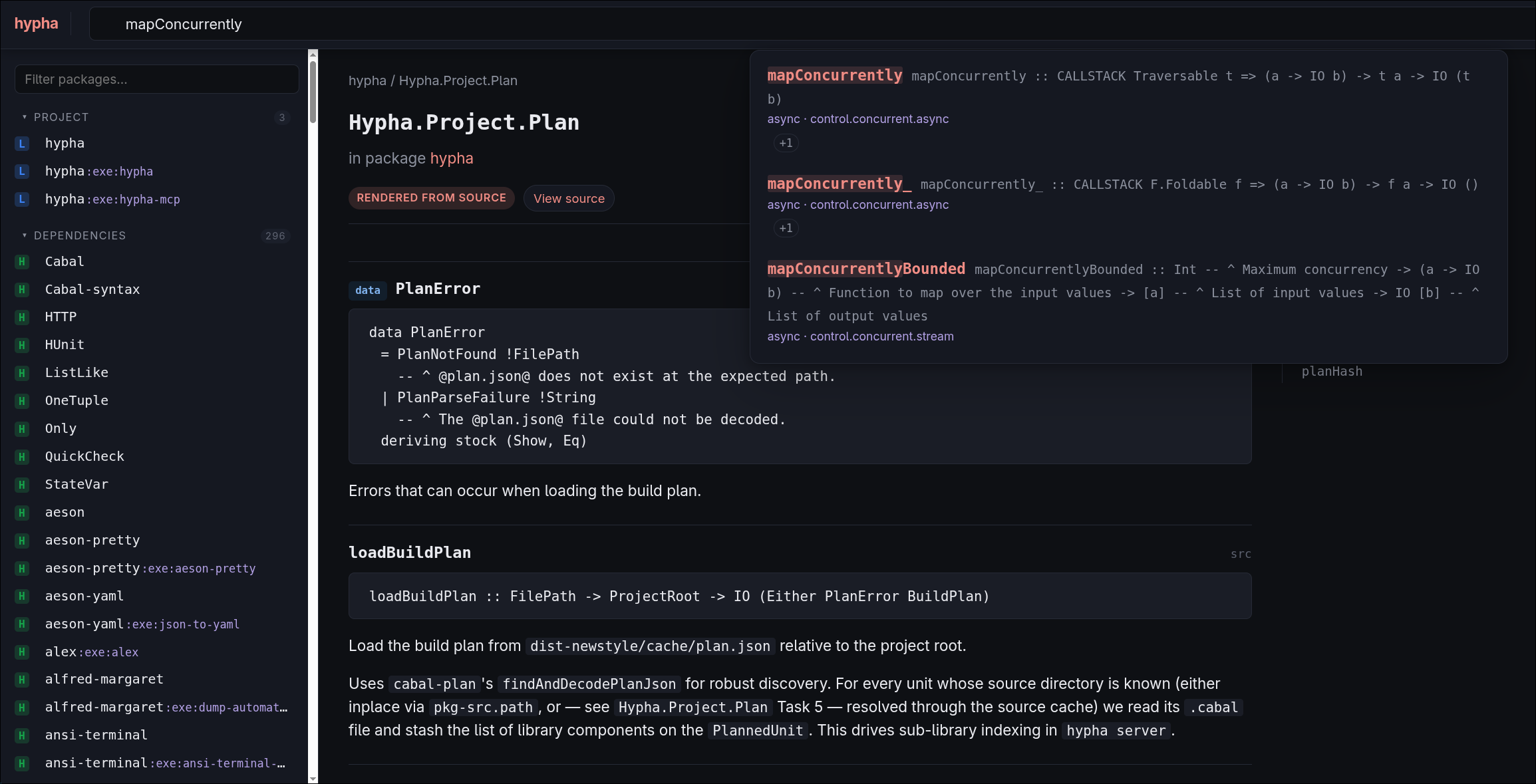This screenshot has width=1536, height=784.
Task: Click the H badge beside ansi-terminal
Action: coord(22,735)
